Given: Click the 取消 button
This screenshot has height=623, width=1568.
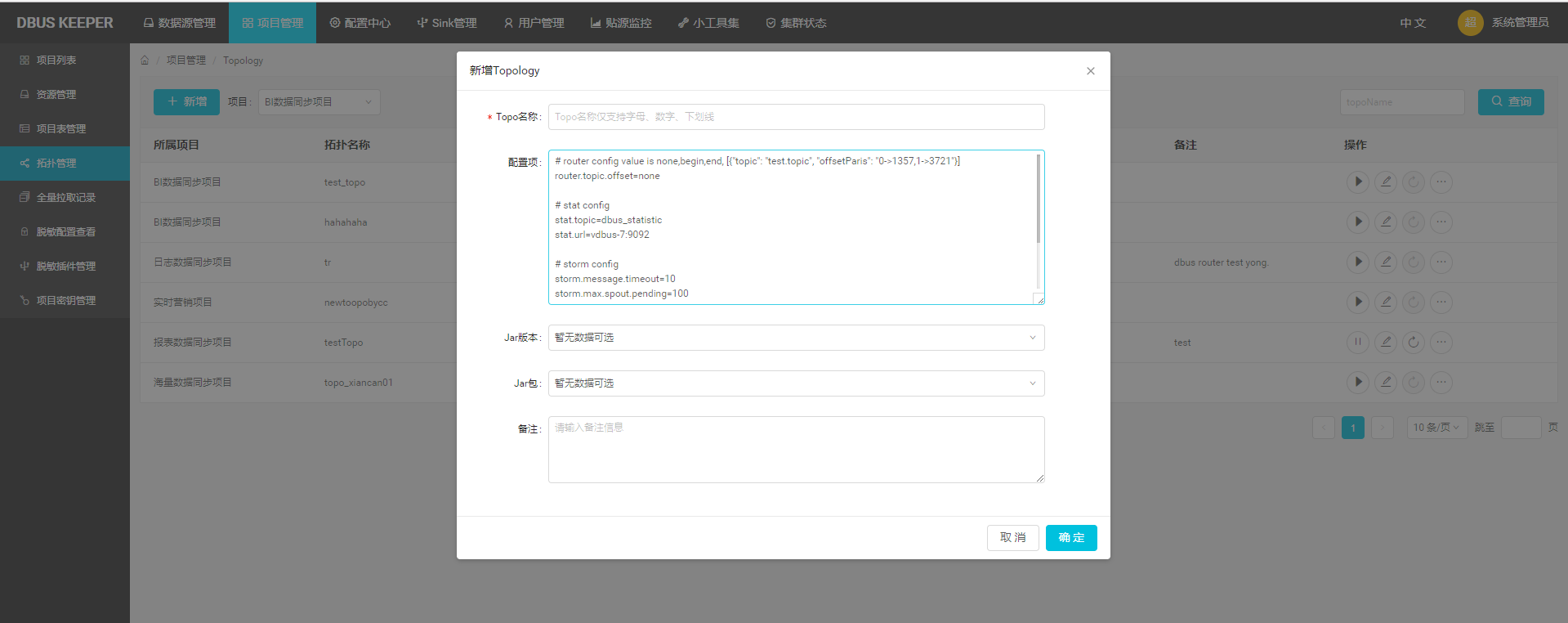Looking at the screenshot, I should pos(1012,537).
